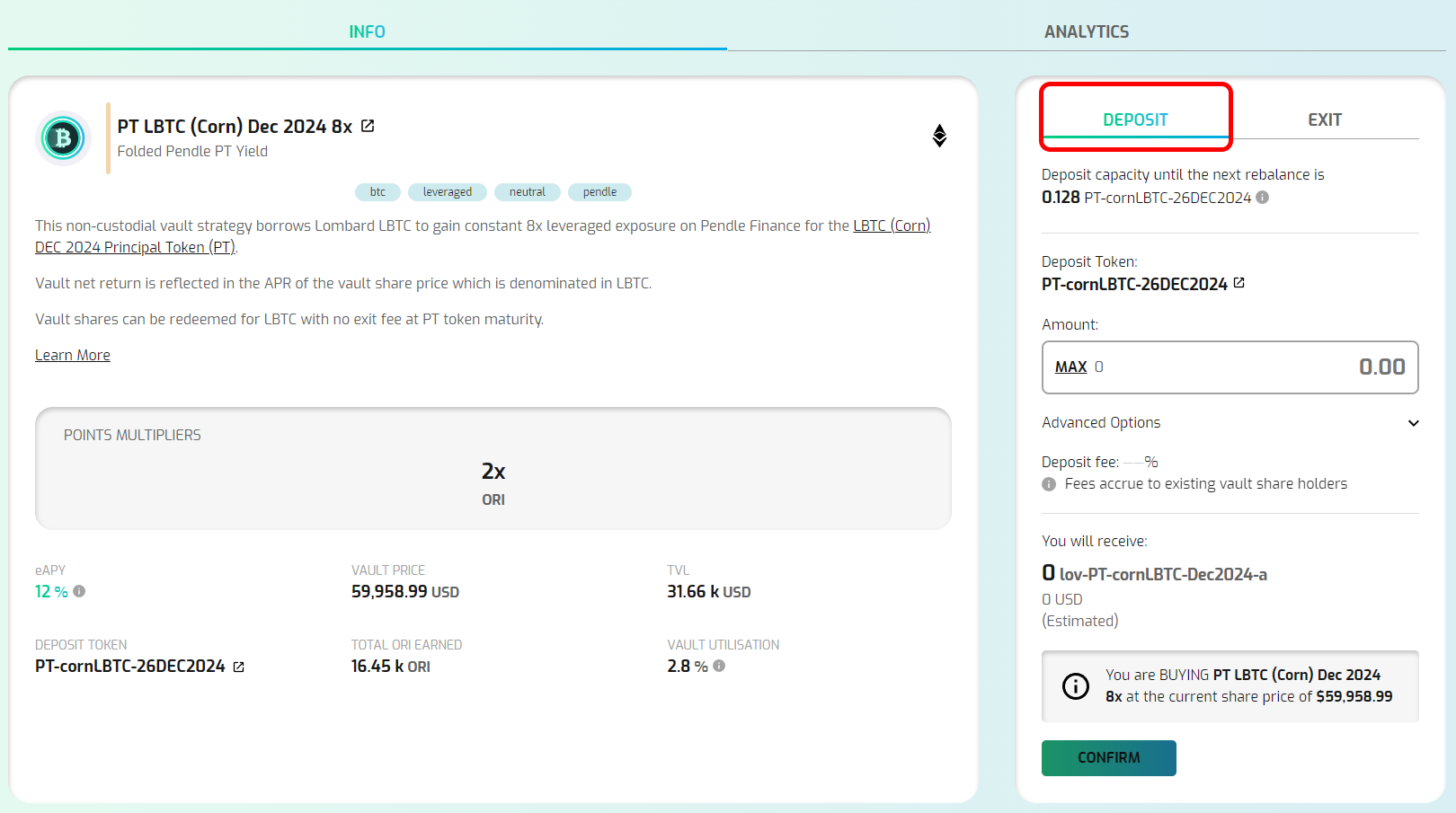Click info icon beside eAPY percentage
Image resolution: width=1456 pixels, height=813 pixels.
click(x=79, y=591)
